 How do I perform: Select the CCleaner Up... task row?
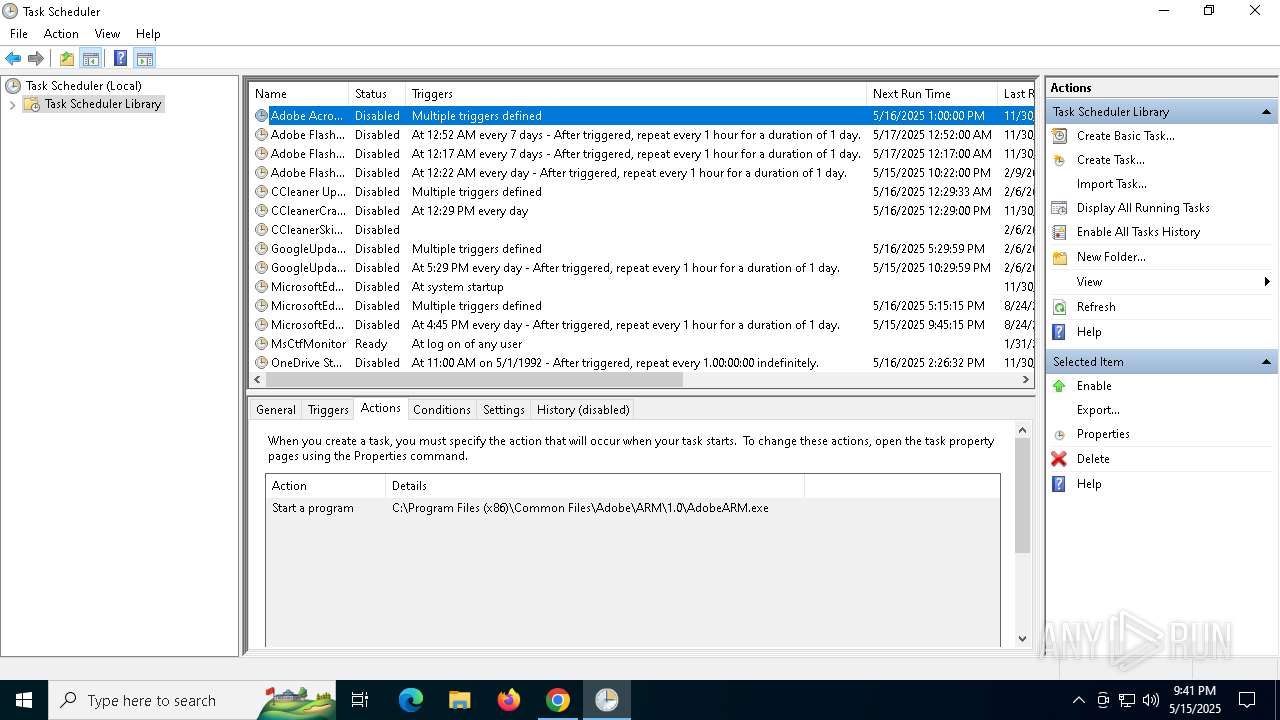(x=641, y=192)
